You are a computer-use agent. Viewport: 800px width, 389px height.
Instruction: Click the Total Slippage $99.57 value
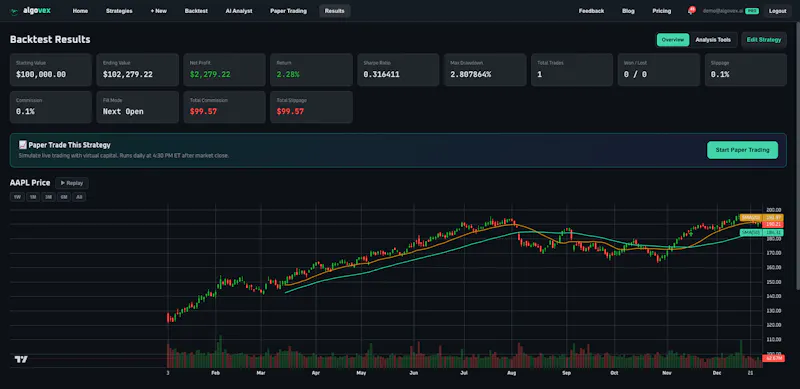[x=290, y=112]
